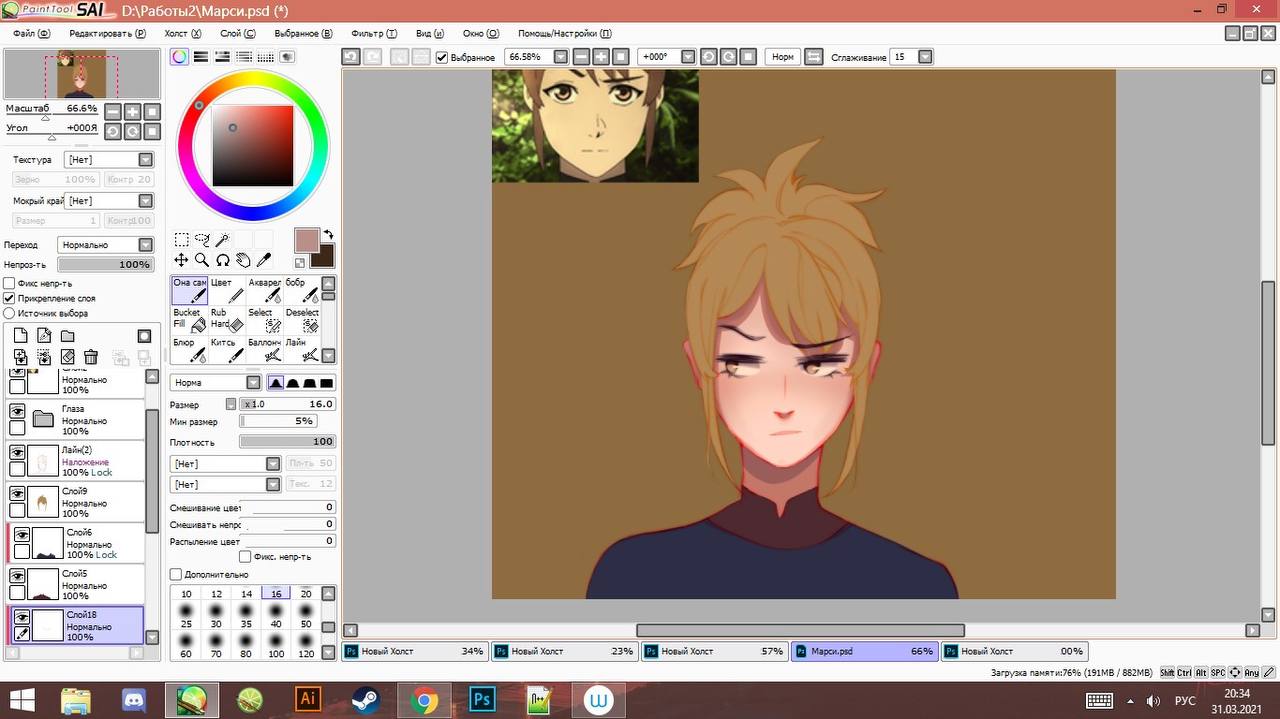Open the Холст menu
The image size is (1280, 719).
click(183, 33)
